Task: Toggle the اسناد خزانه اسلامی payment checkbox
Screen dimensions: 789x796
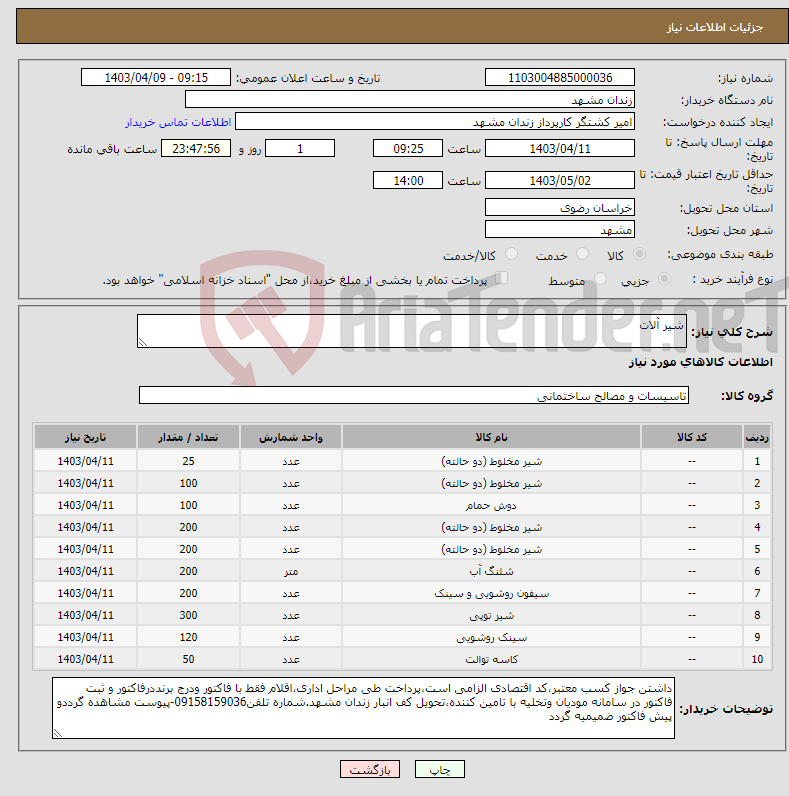Action: (x=501, y=278)
